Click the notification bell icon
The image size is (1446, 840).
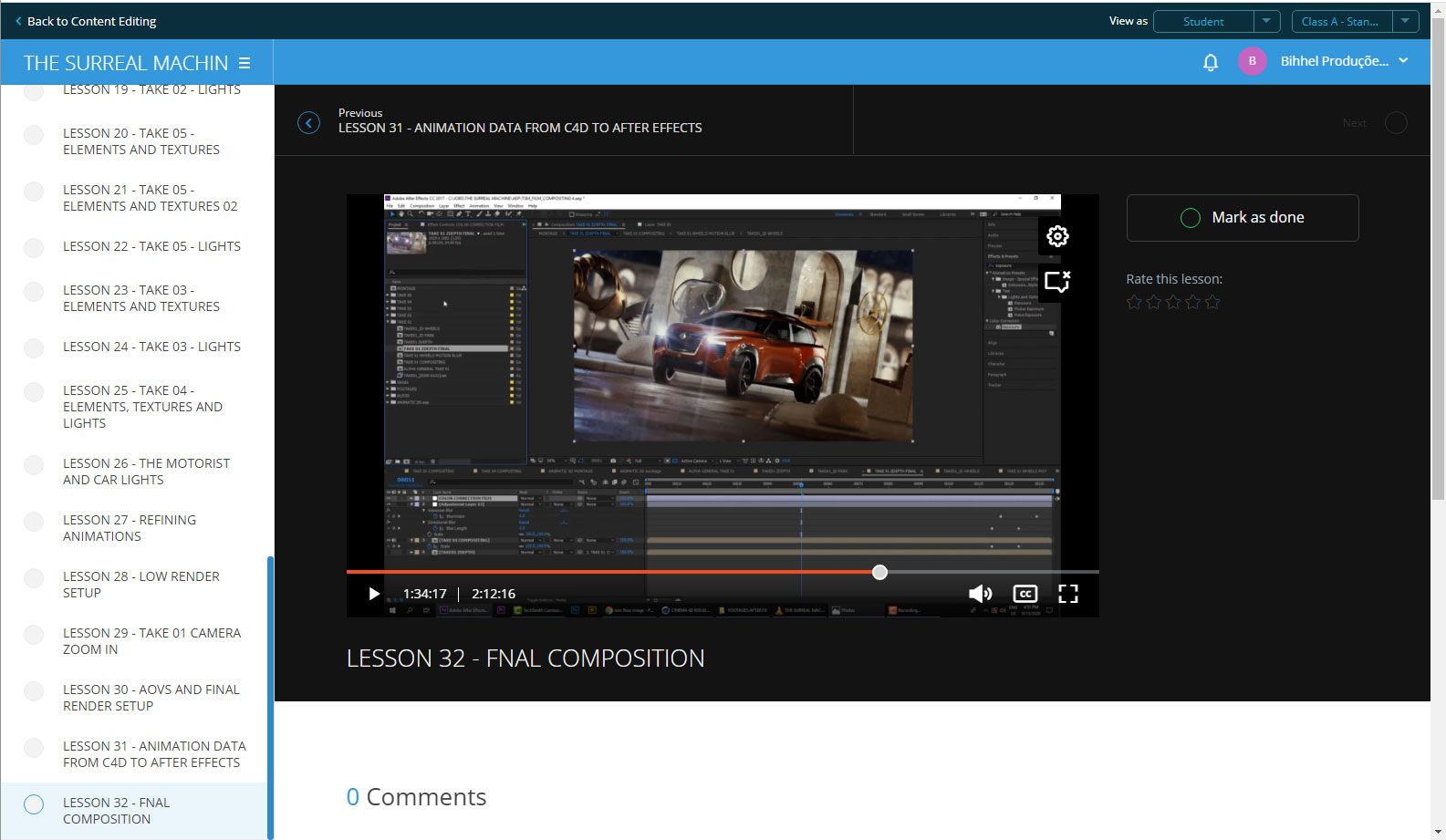coord(1210,62)
